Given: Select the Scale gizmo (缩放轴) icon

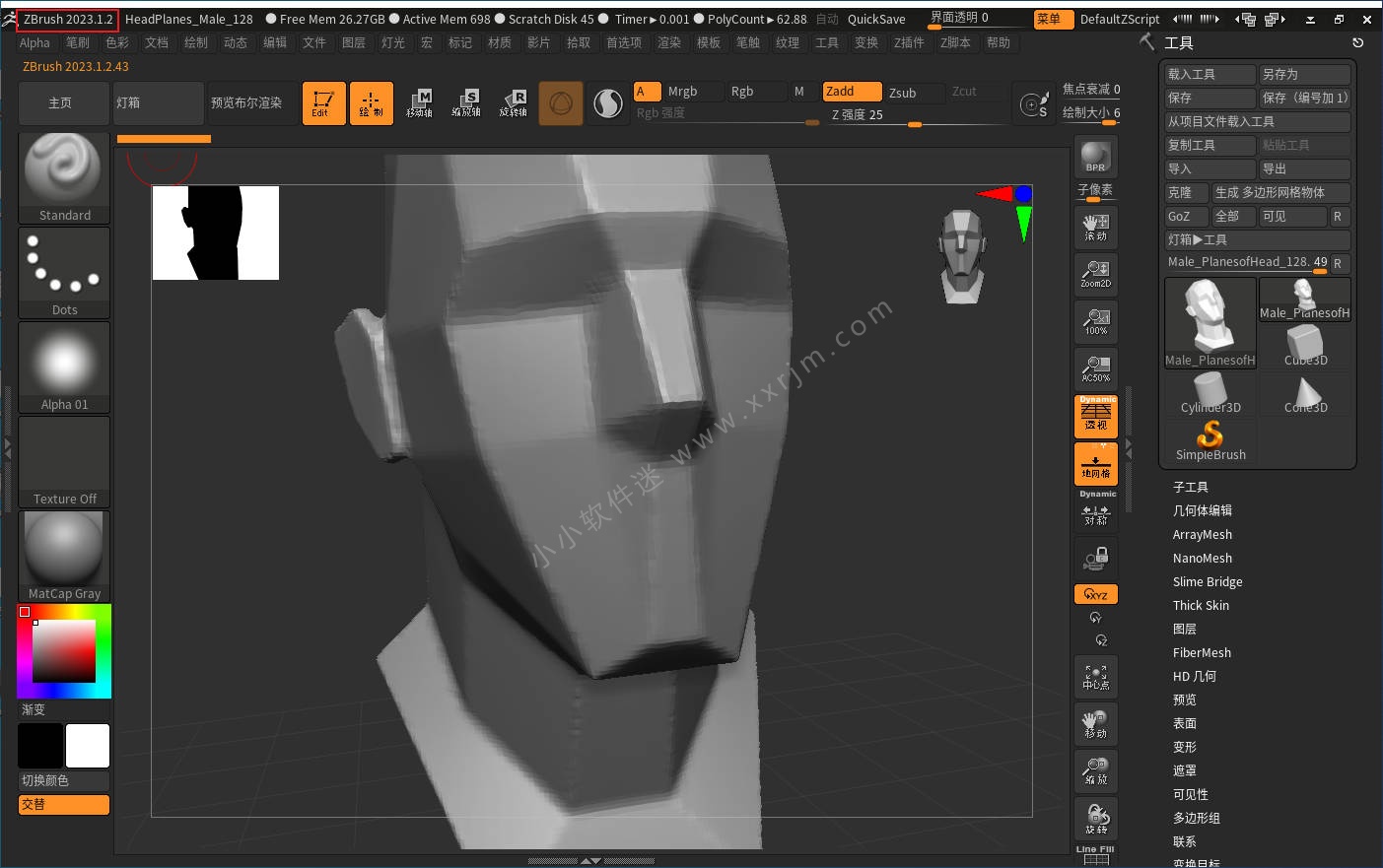Looking at the screenshot, I should (x=466, y=102).
